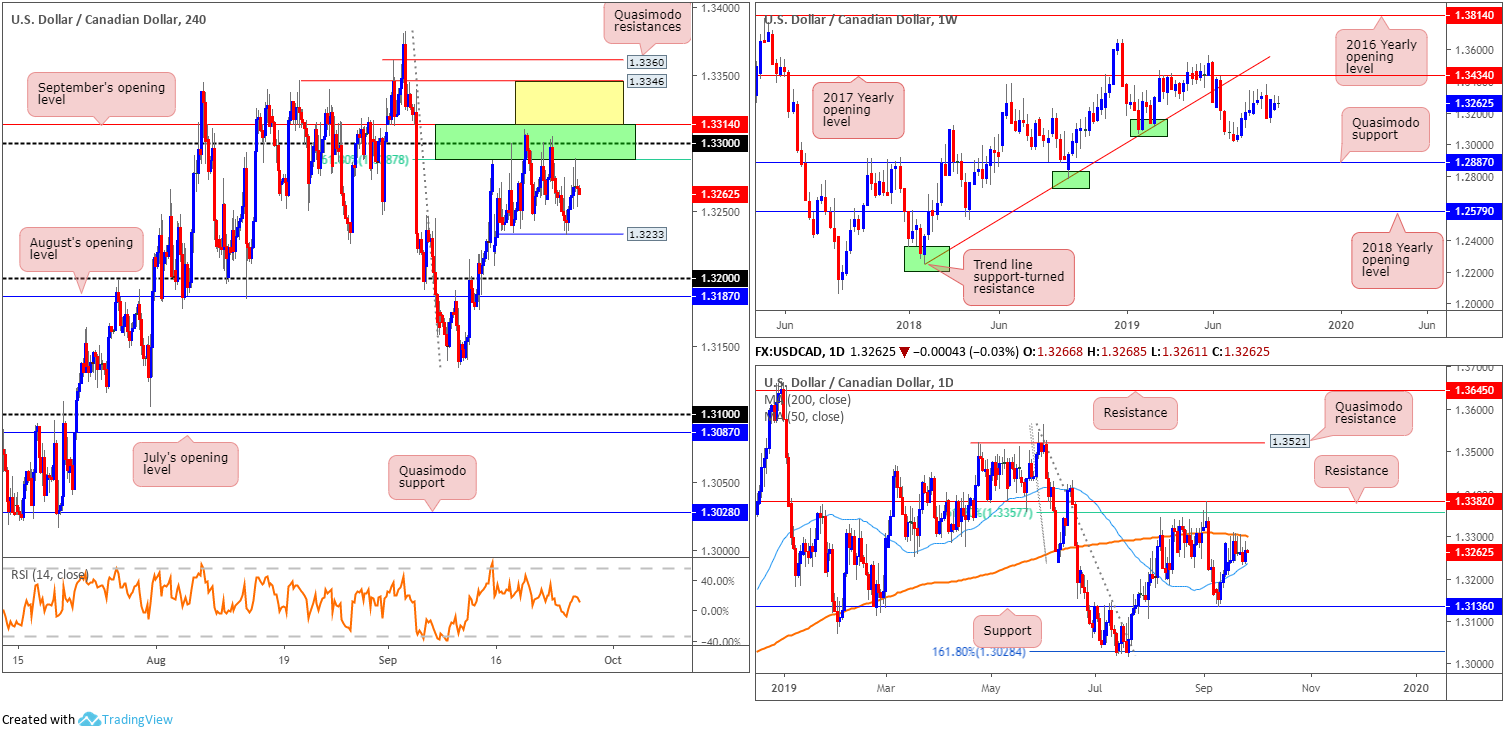Image resolution: width=1506 pixels, height=735 pixels.
Task: Click the current price 1.32625 tag on daily chart
Action: coord(1473,552)
